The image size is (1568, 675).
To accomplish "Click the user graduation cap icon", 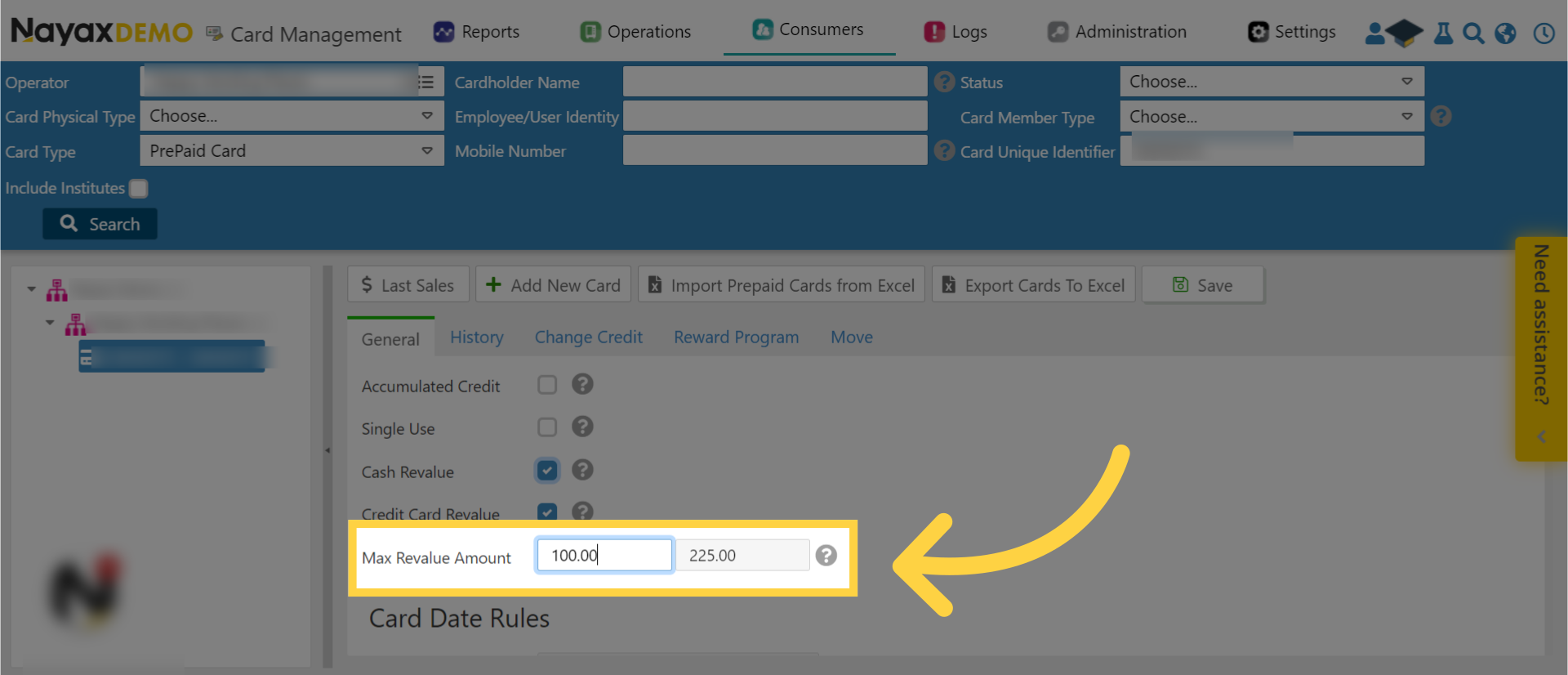I will [x=1394, y=33].
